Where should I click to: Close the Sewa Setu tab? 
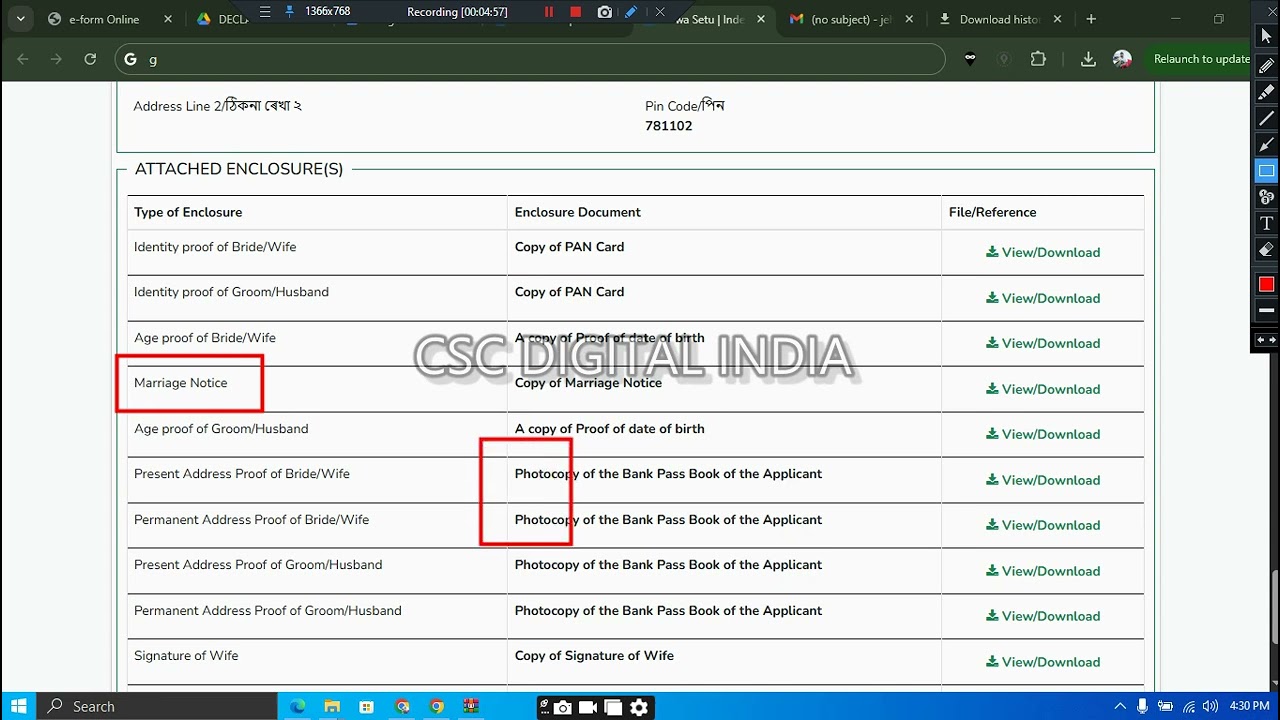[760, 19]
